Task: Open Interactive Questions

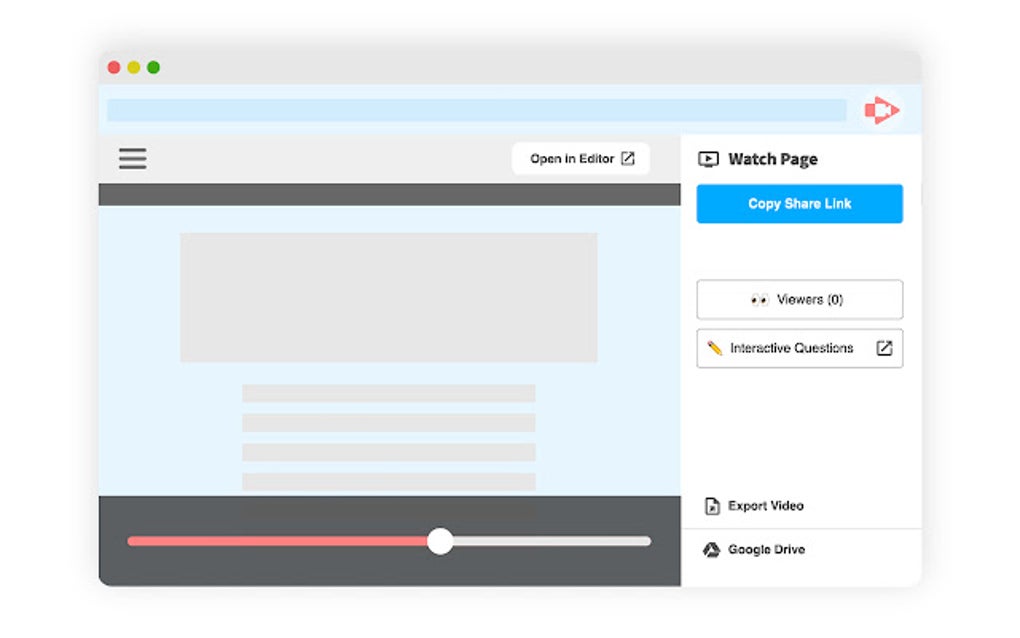Action: tap(799, 348)
